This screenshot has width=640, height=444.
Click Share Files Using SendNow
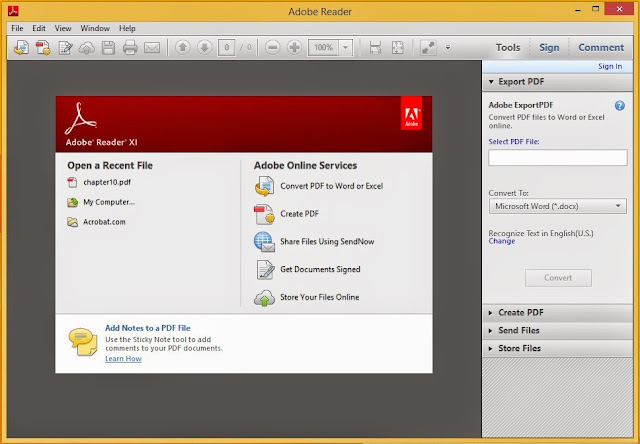point(327,242)
